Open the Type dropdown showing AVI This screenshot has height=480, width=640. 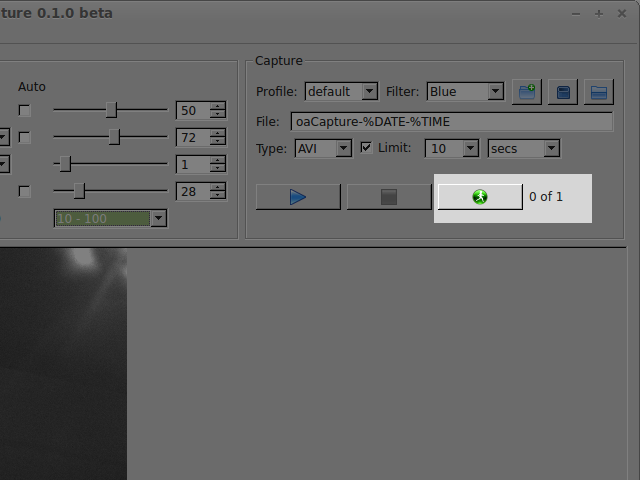point(323,149)
